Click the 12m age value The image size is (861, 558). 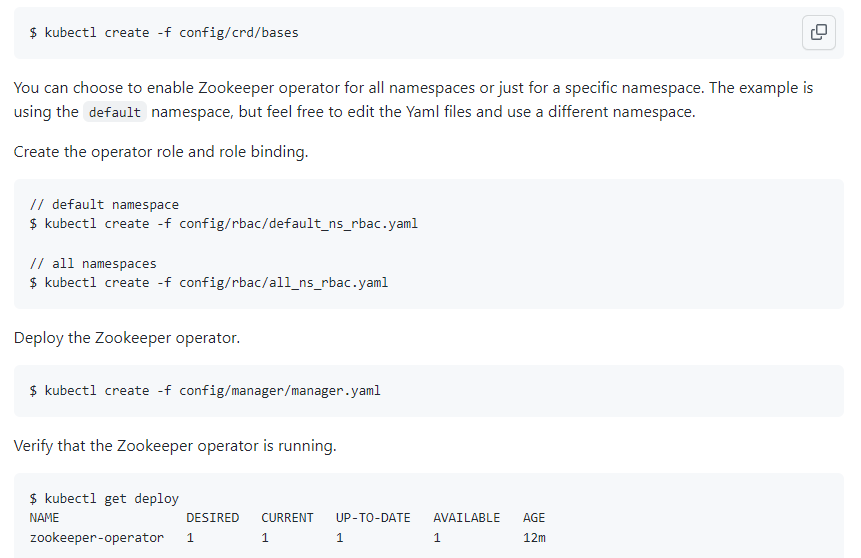534,537
